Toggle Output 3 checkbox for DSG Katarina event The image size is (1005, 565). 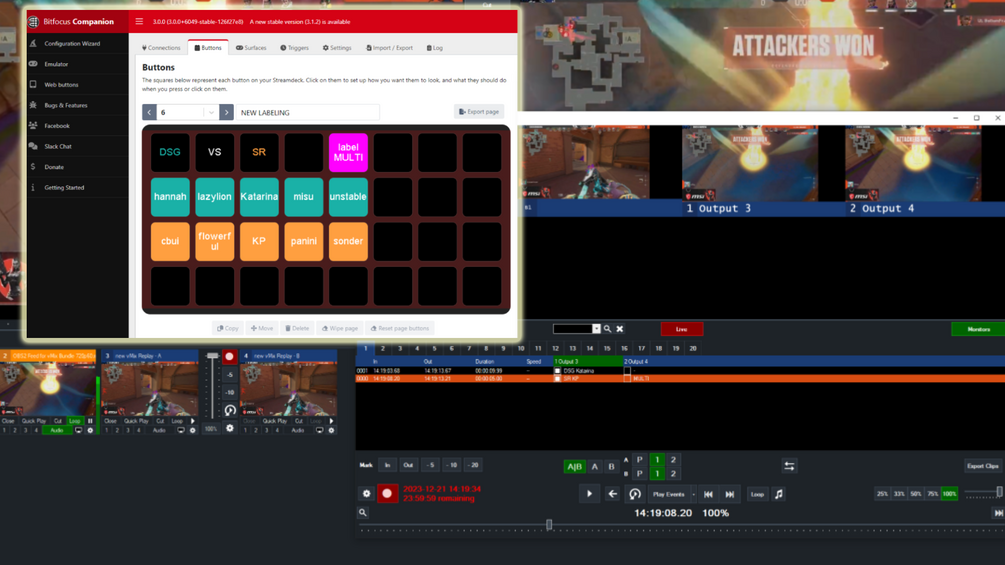pyautogui.click(x=557, y=371)
